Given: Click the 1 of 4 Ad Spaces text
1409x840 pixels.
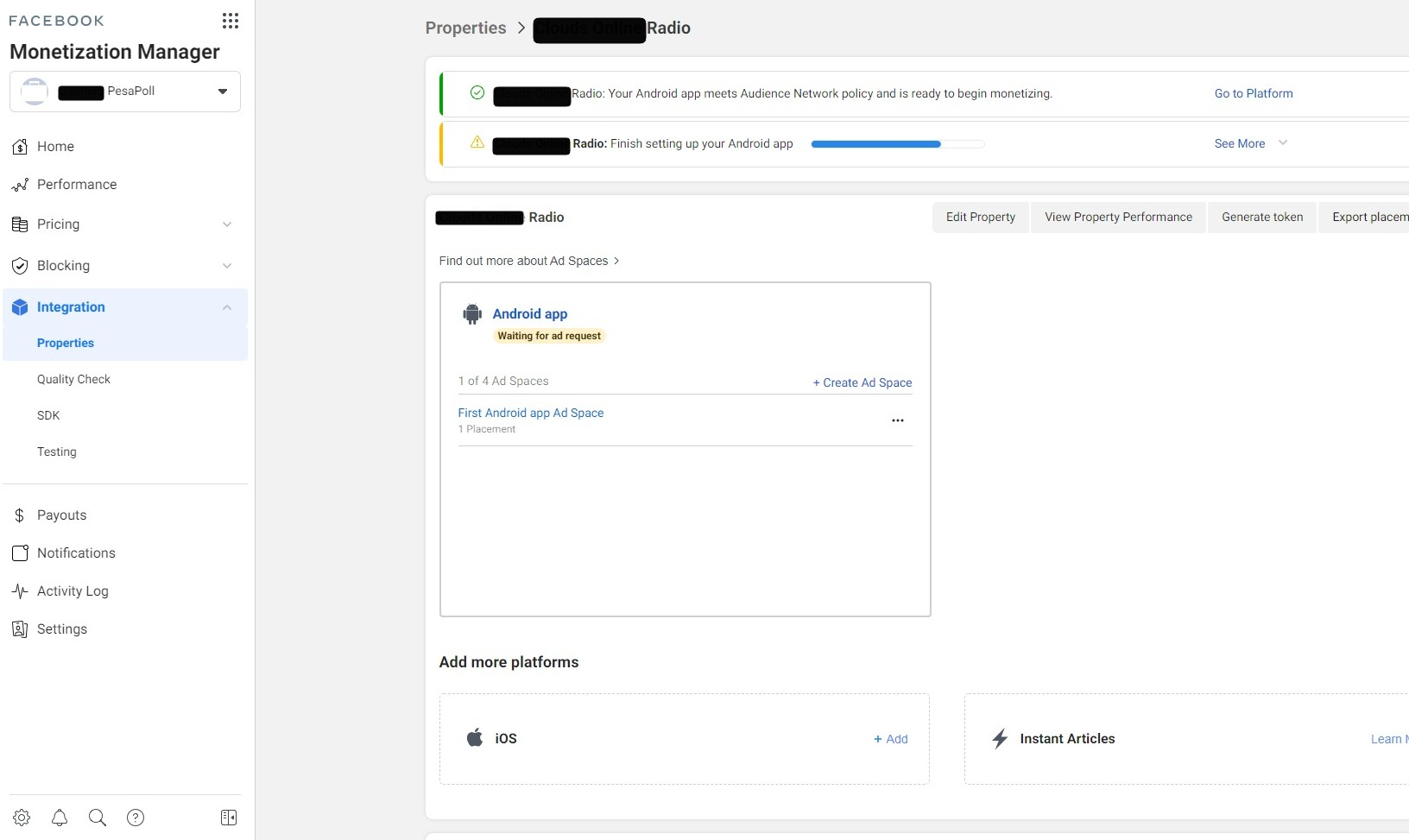Looking at the screenshot, I should pyautogui.click(x=503, y=381).
